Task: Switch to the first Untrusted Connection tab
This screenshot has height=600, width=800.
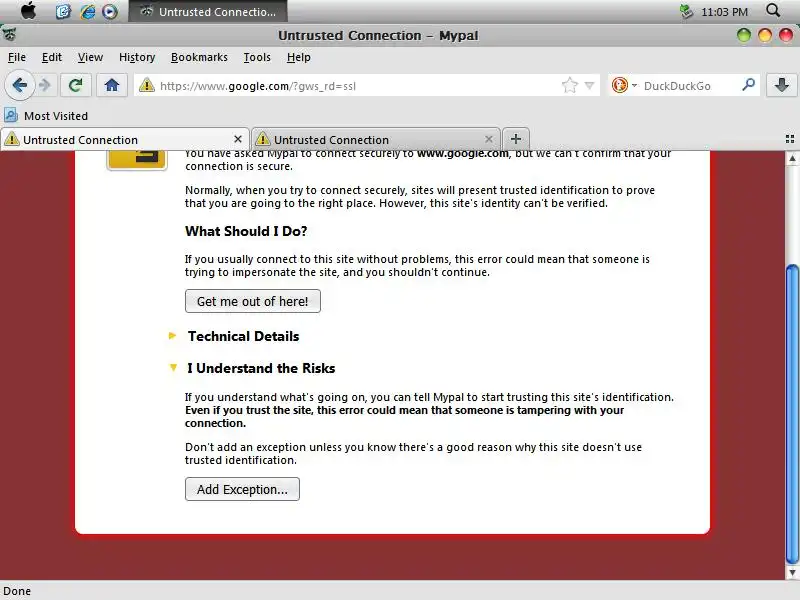Action: 124,139
